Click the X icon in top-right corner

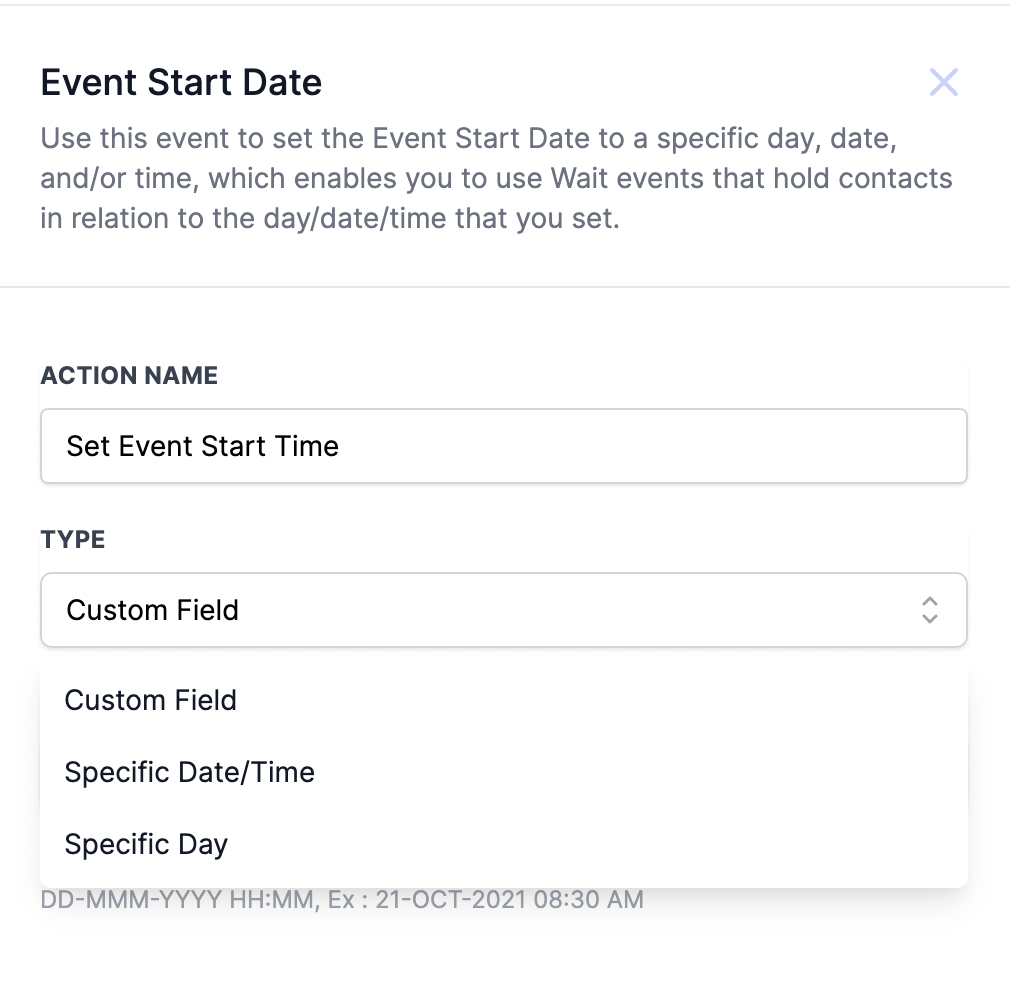pyautogui.click(x=944, y=82)
